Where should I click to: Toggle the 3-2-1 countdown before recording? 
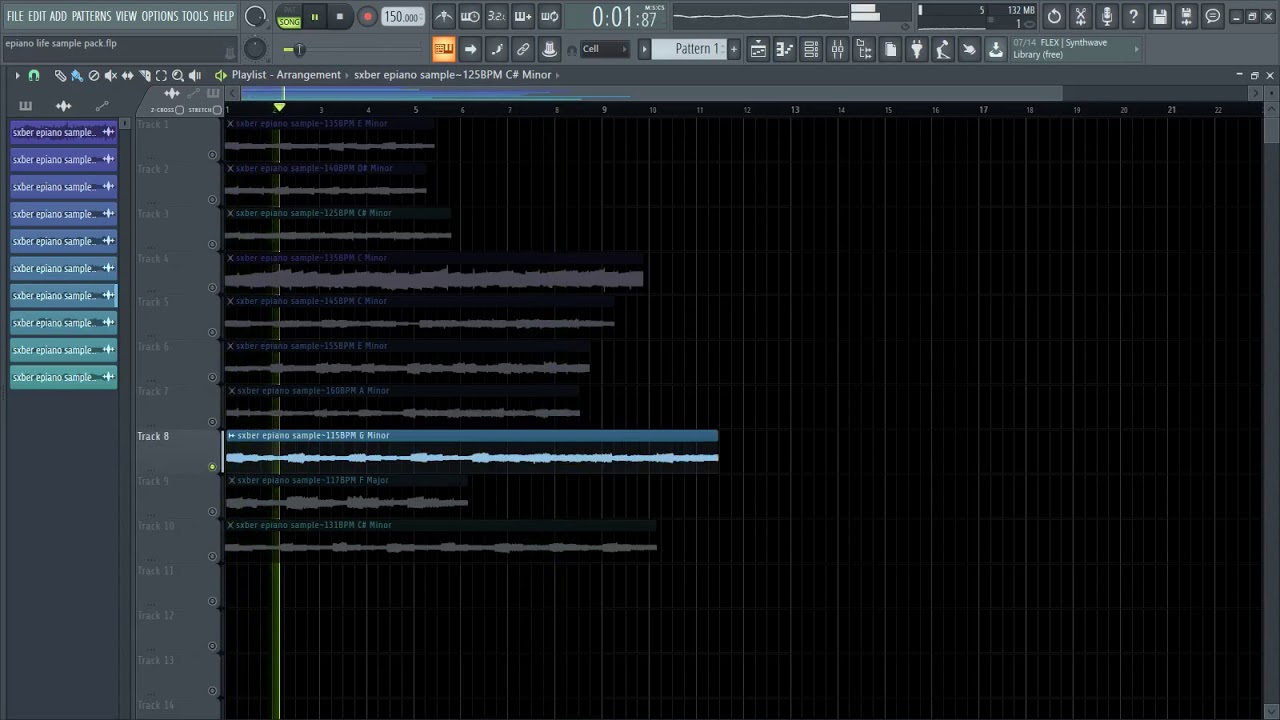(x=496, y=17)
